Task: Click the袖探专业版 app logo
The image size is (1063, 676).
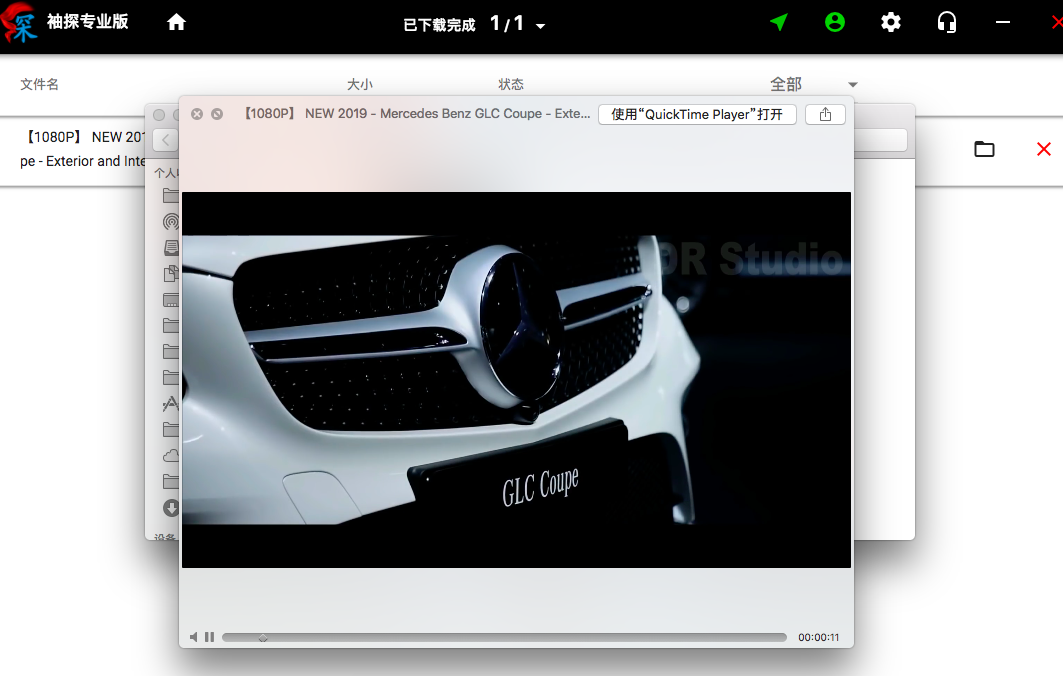Action: [20, 22]
